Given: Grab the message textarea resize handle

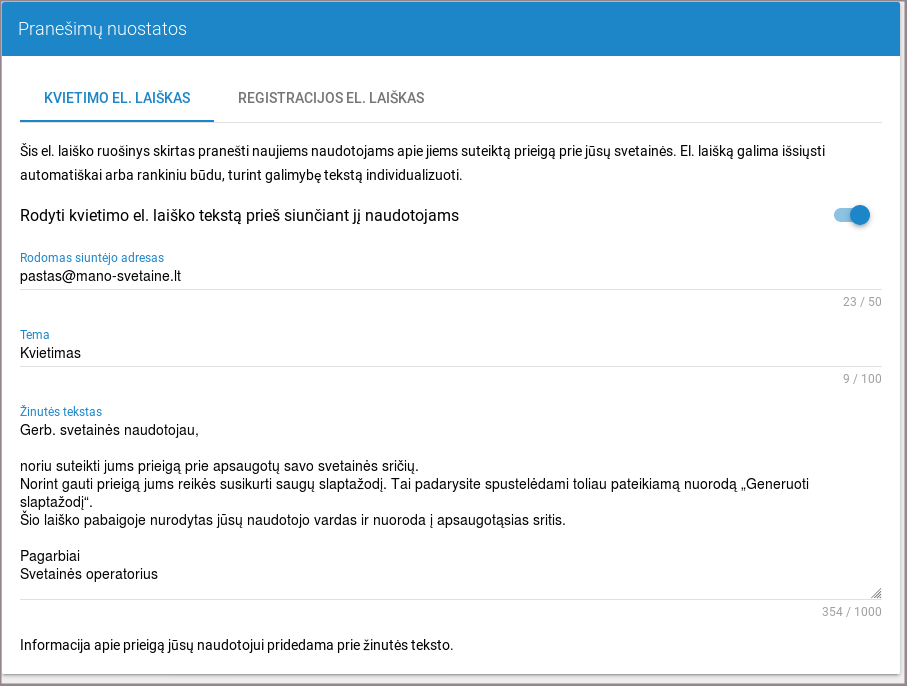Looking at the screenshot, I should point(876,593).
